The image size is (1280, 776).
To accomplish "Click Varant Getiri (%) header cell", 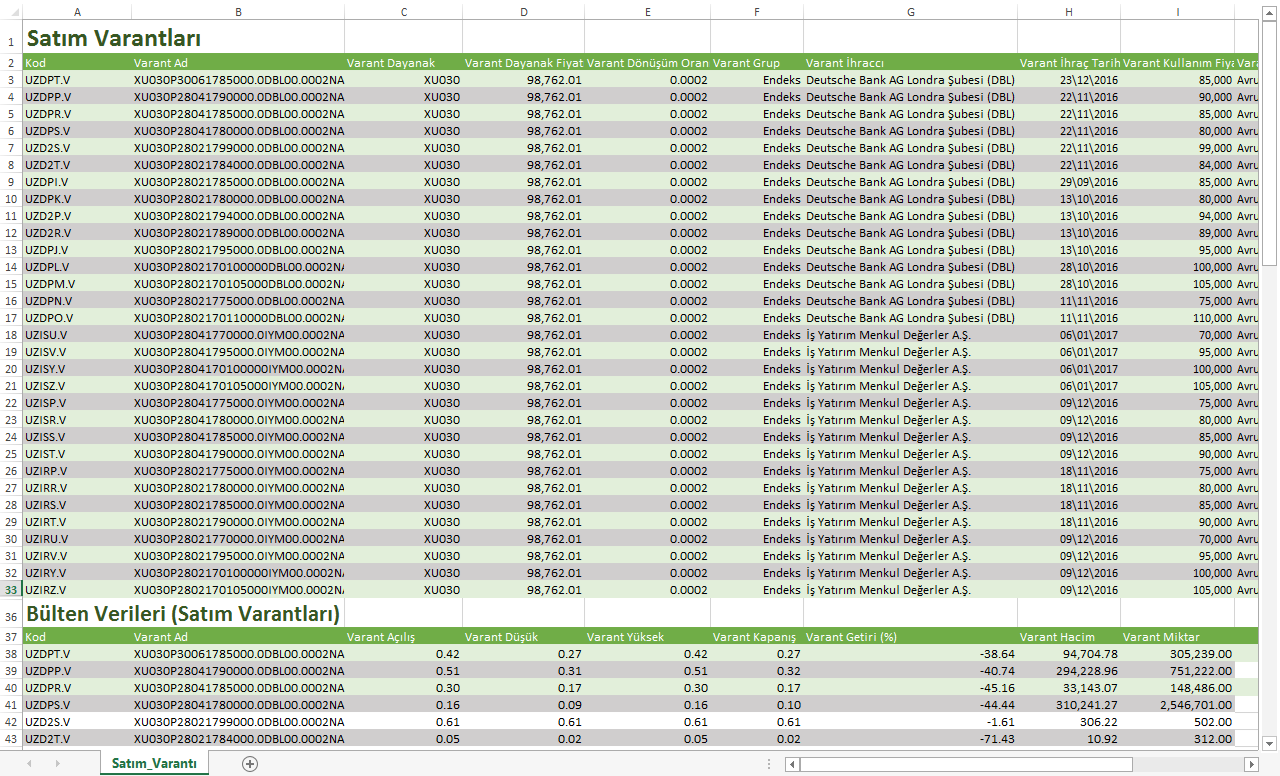I will (x=911, y=637).
